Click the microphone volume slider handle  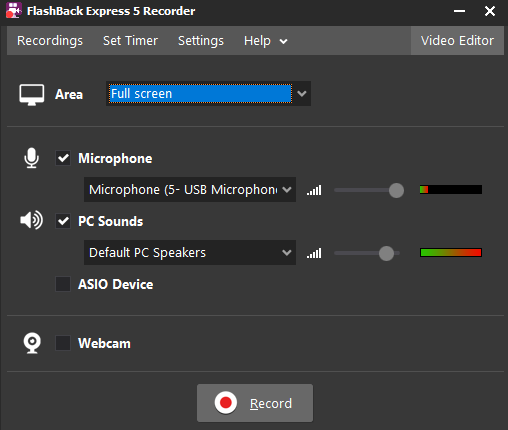tap(396, 190)
